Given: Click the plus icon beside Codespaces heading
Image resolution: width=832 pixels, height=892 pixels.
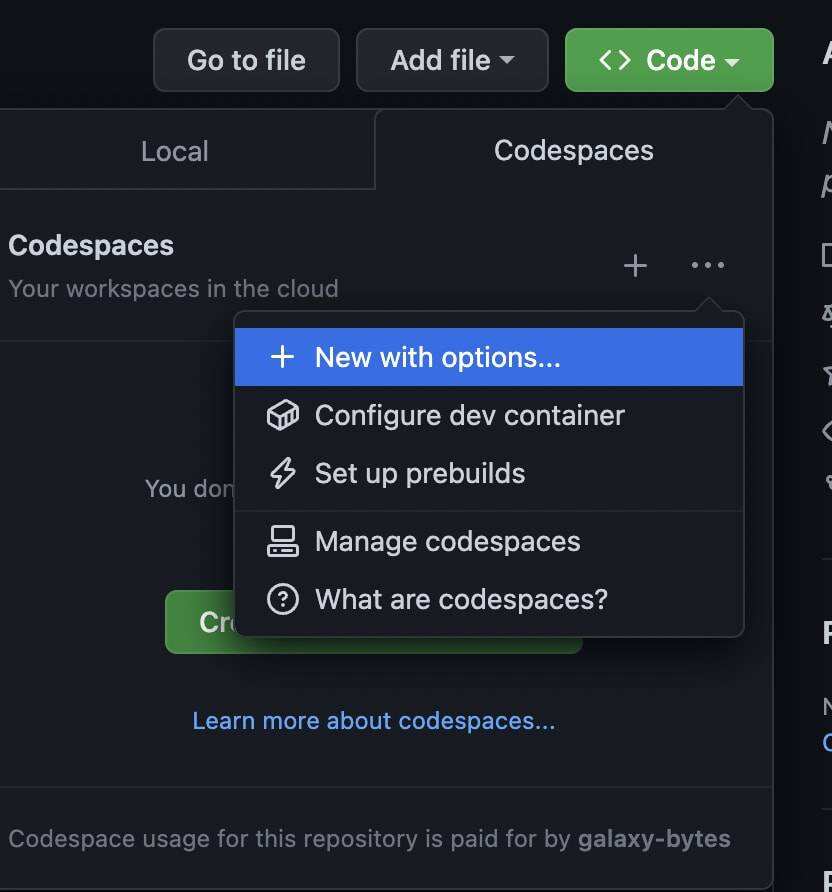Looking at the screenshot, I should (x=635, y=265).
